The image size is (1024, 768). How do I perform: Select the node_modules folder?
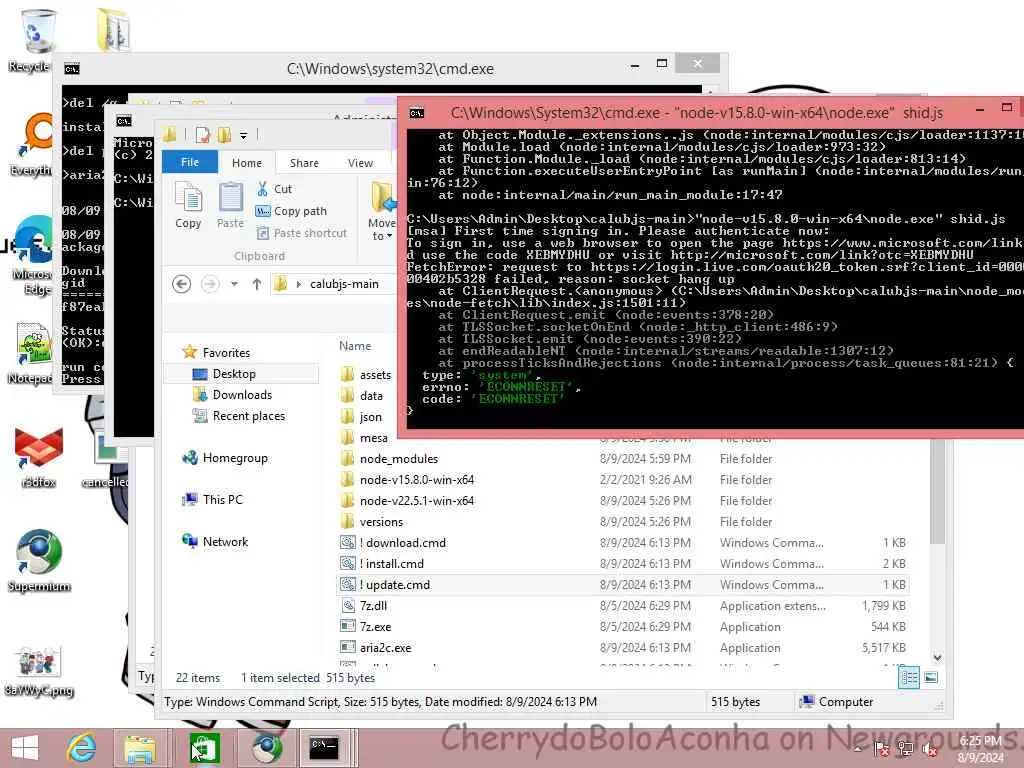click(389, 458)
